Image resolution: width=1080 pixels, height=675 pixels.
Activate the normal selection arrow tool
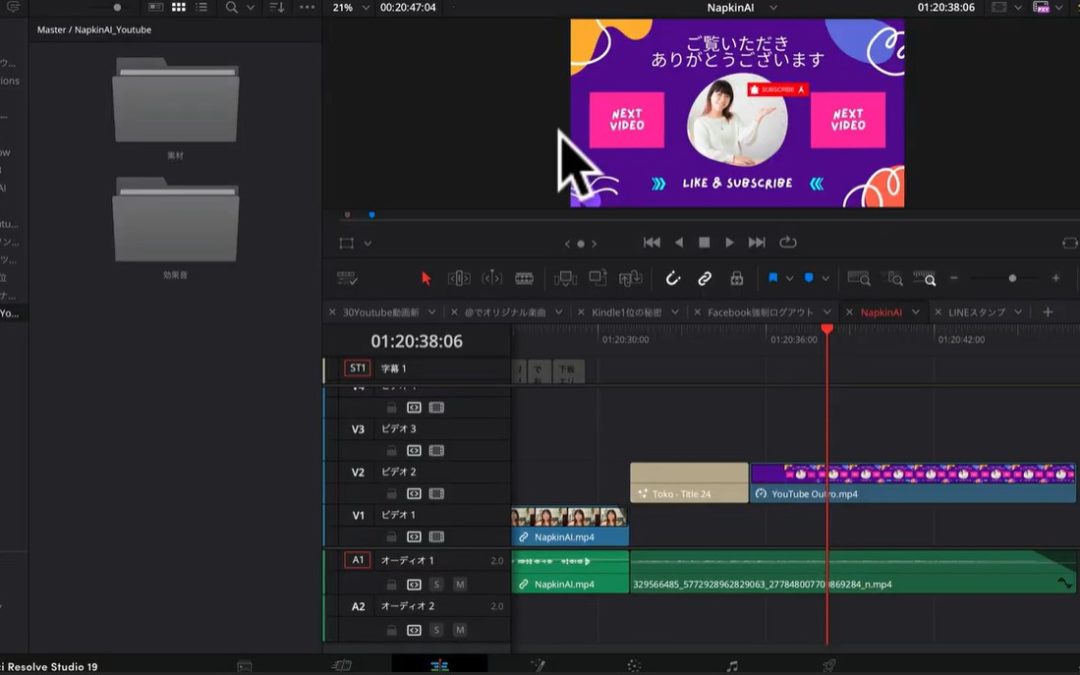[424, 278]
